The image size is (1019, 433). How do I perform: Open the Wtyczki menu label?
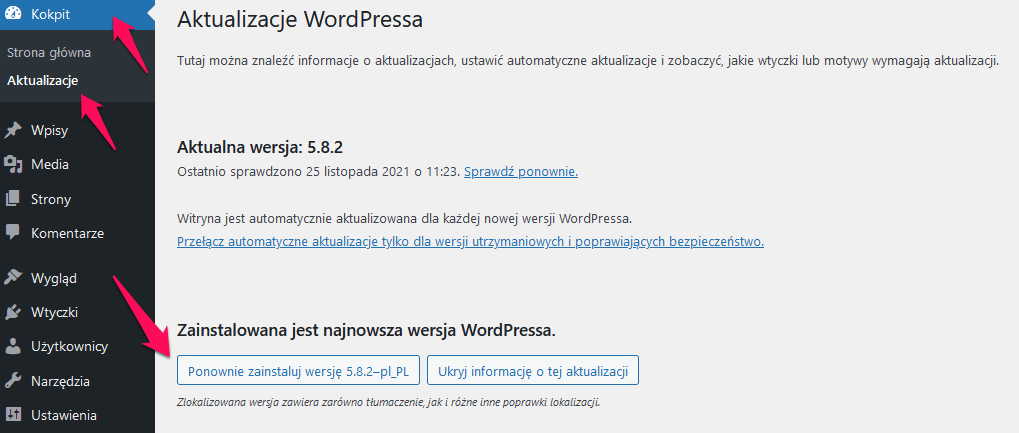tap(55, 312)
